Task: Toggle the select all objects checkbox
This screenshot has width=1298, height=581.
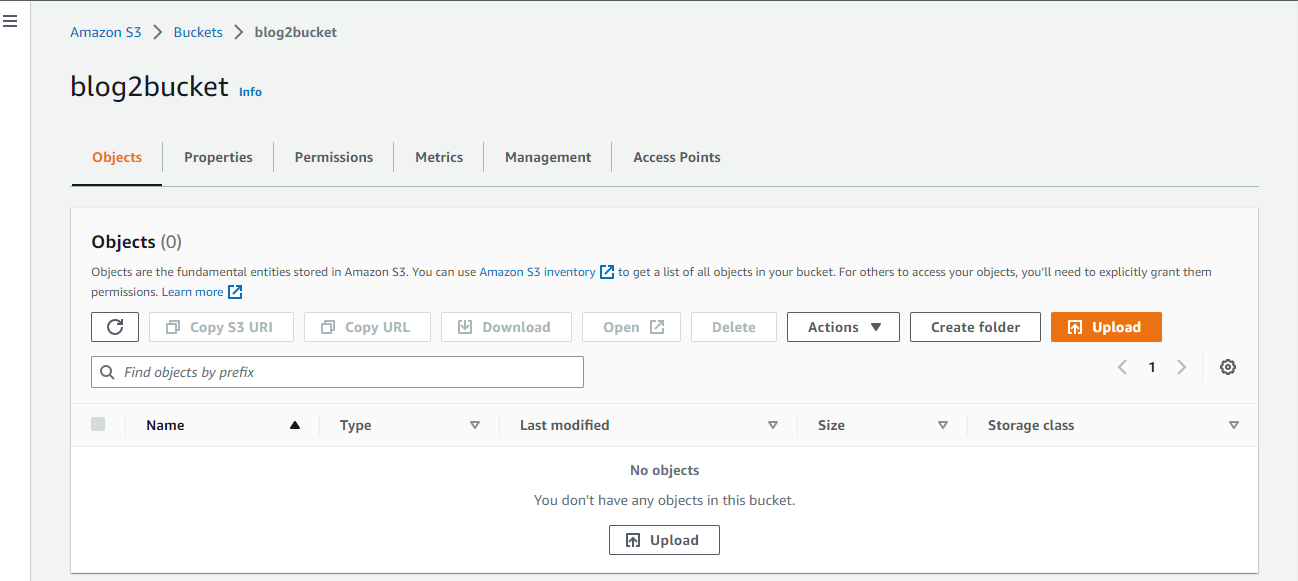Action: point(98,424)
